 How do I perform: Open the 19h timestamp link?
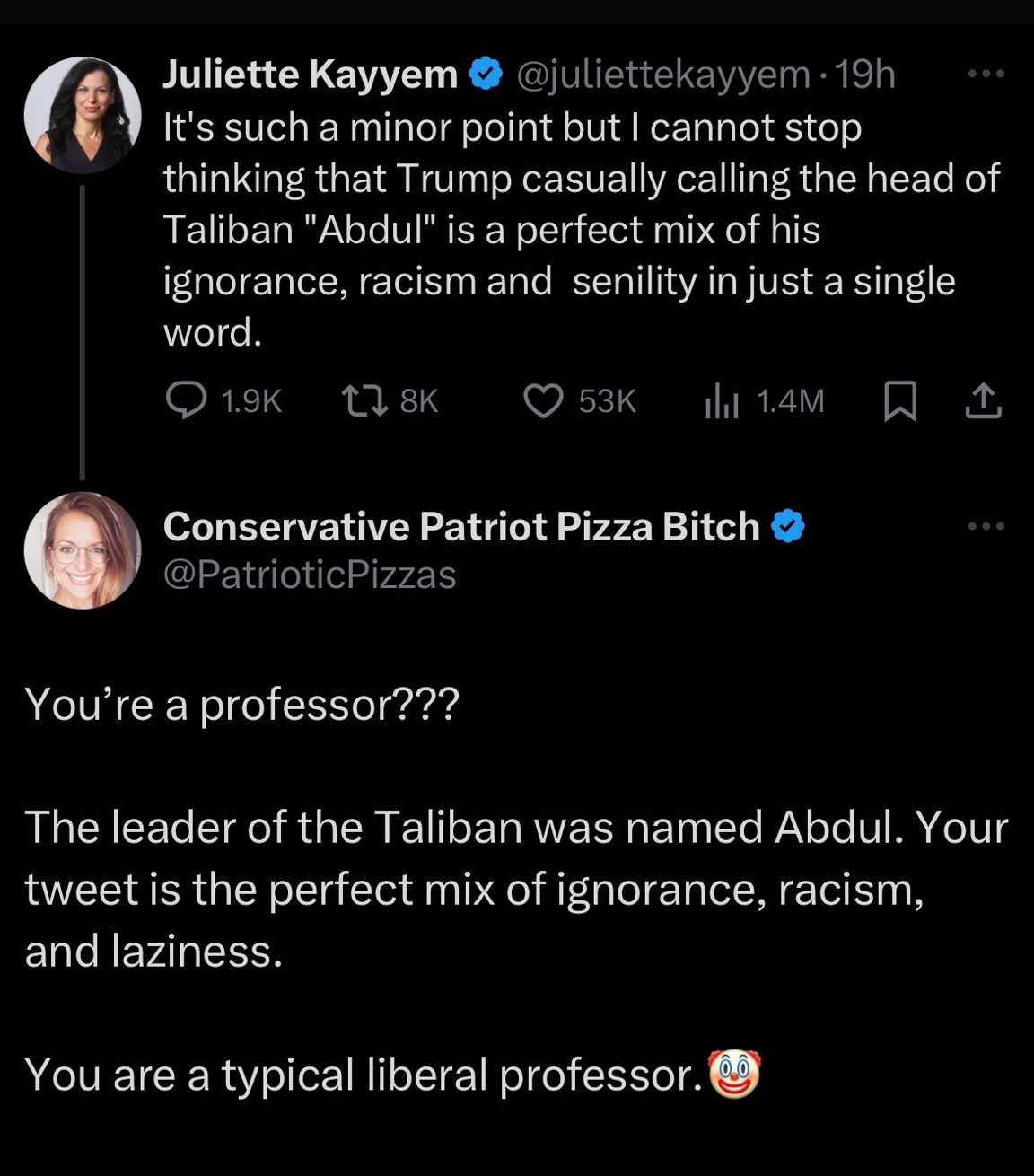click(x=866, y=75)
